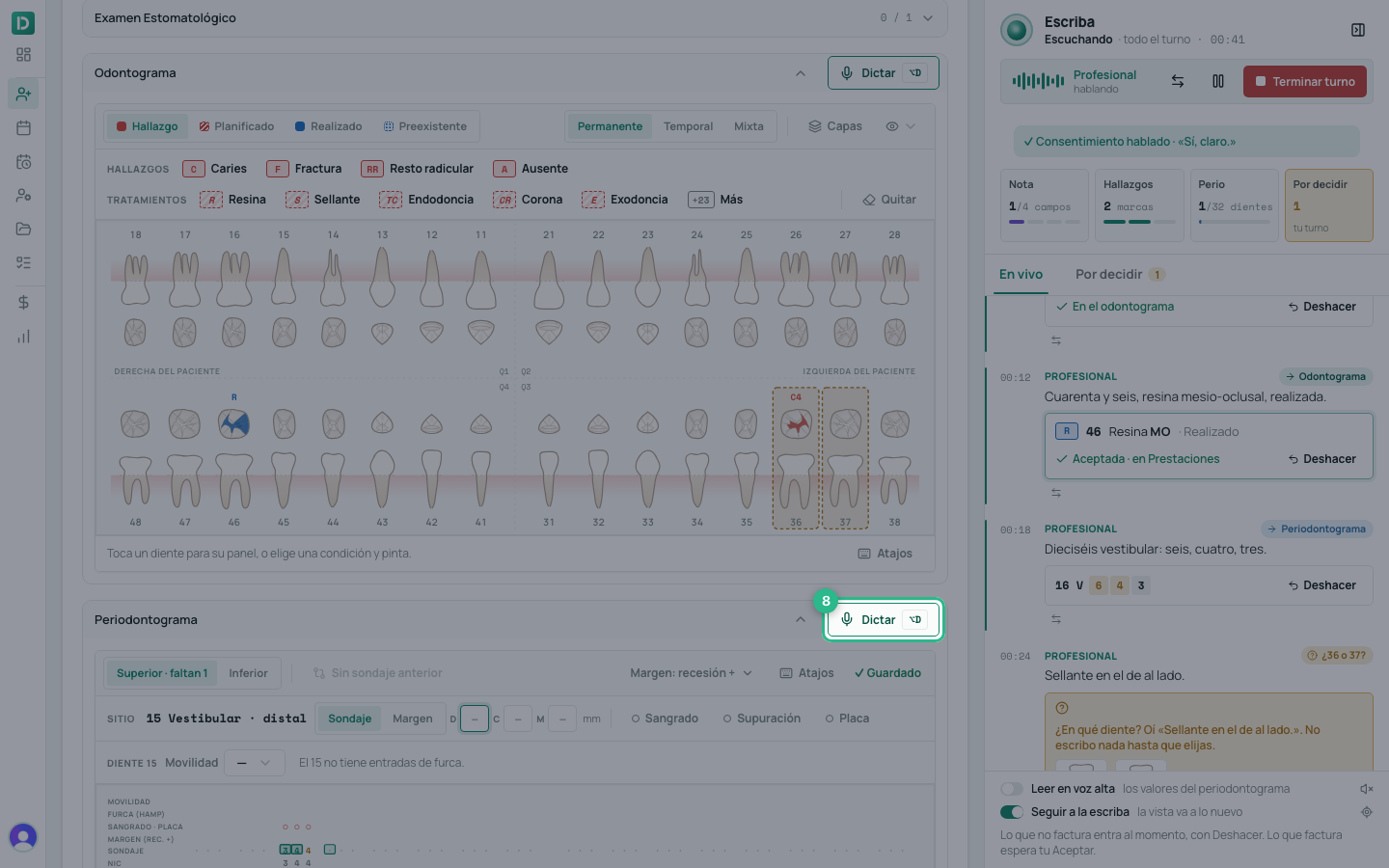Select the Caries finding tool
The image size is (1389, 868).
(x=215, y=169)
